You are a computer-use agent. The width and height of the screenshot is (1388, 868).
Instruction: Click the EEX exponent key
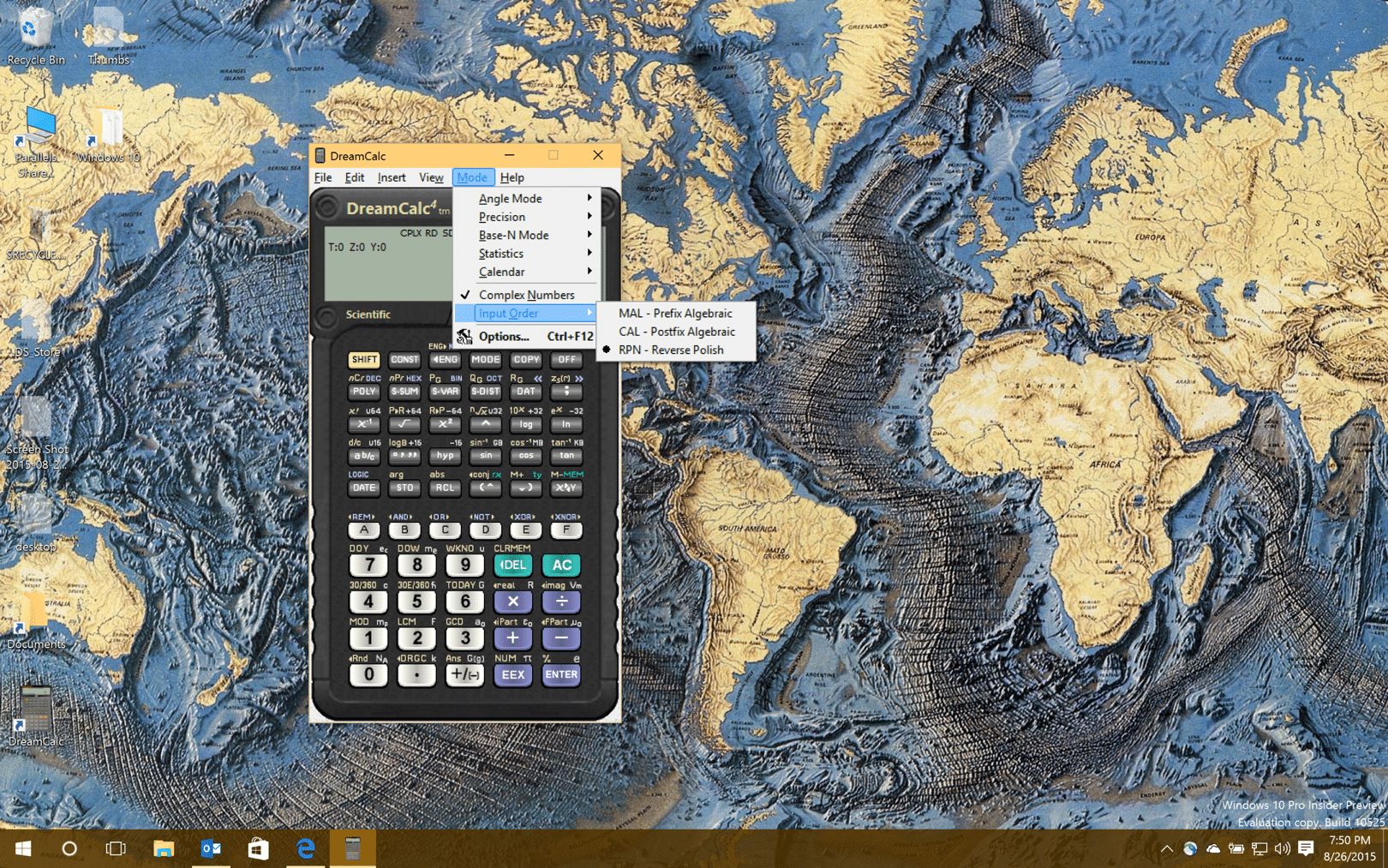512,675
